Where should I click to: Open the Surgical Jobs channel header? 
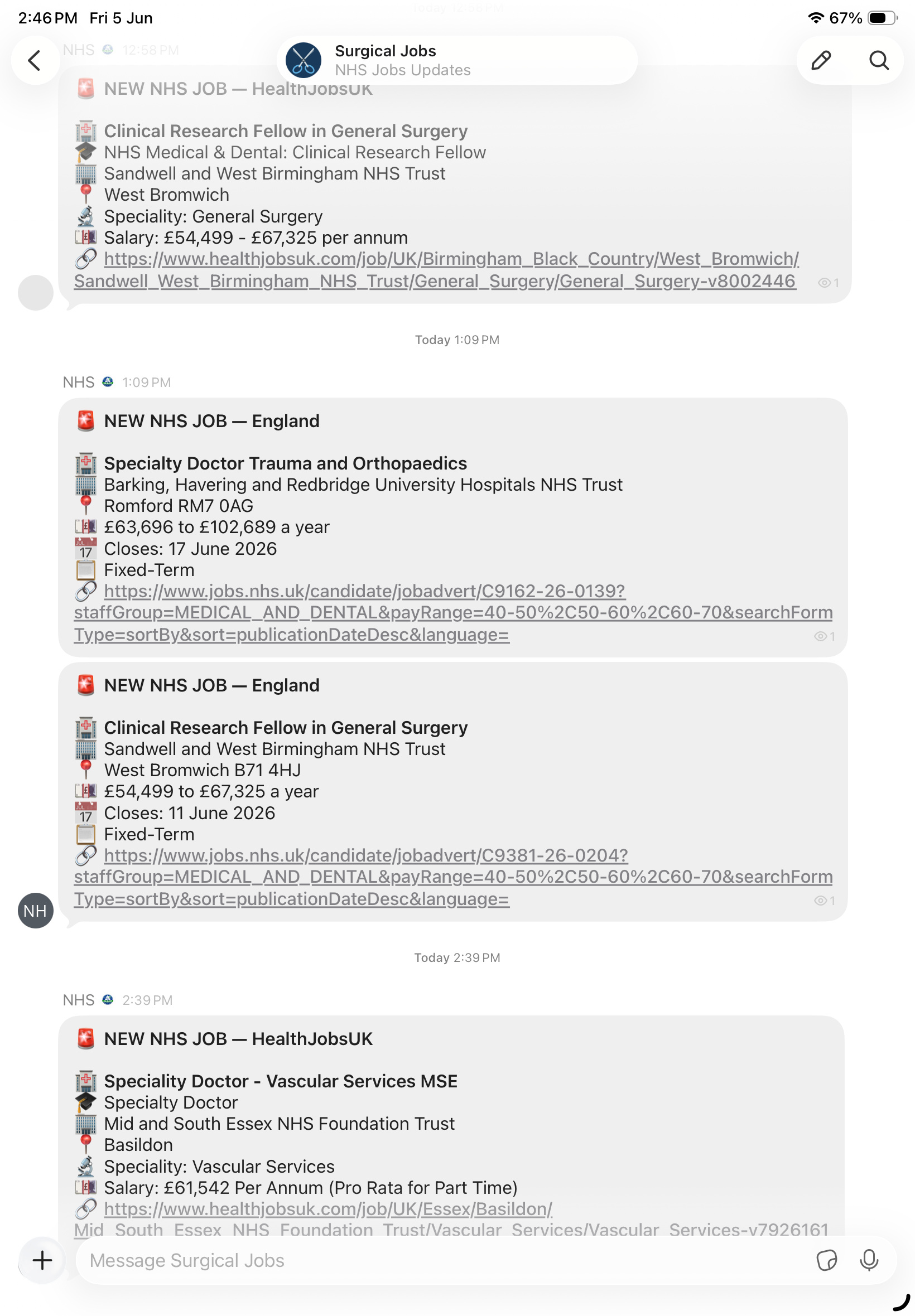tap(457, 60)
